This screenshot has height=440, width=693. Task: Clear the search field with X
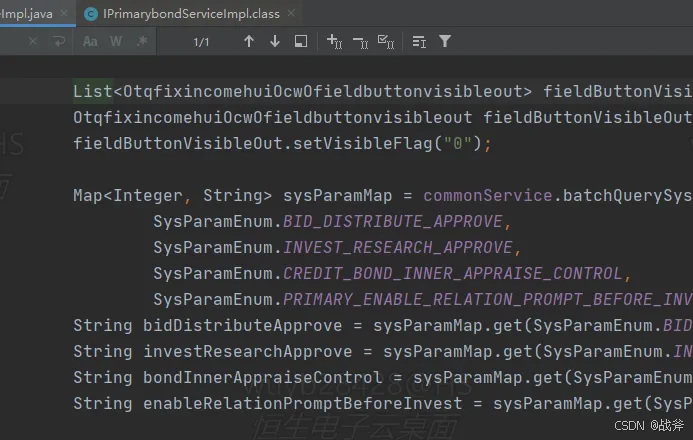click(33, 42)
